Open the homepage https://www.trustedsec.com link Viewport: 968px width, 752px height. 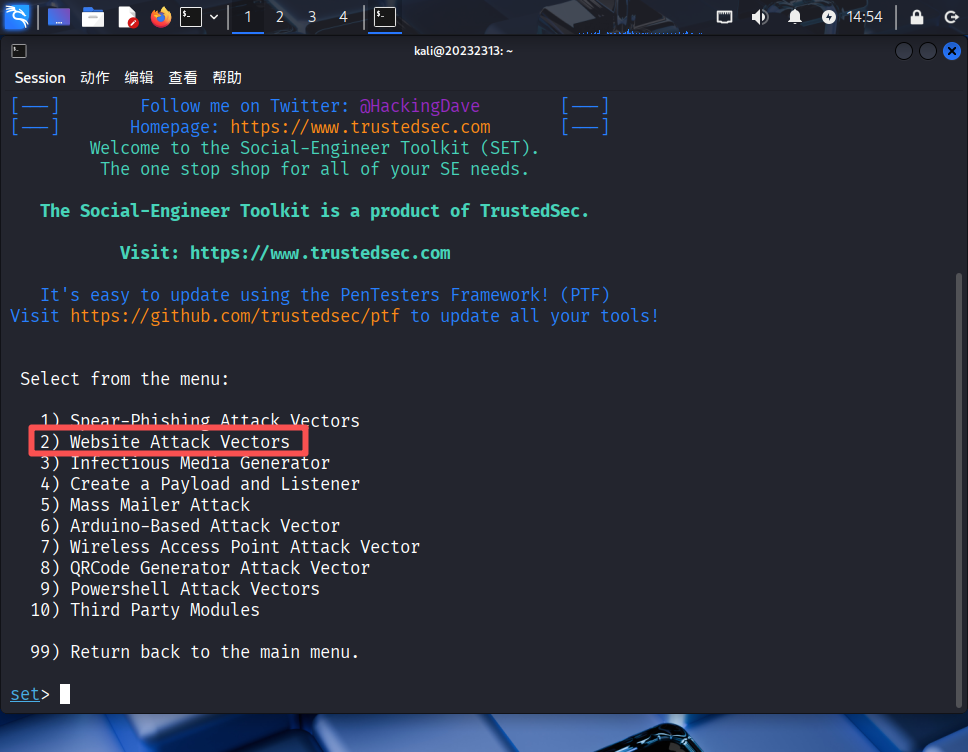point(361,127)
